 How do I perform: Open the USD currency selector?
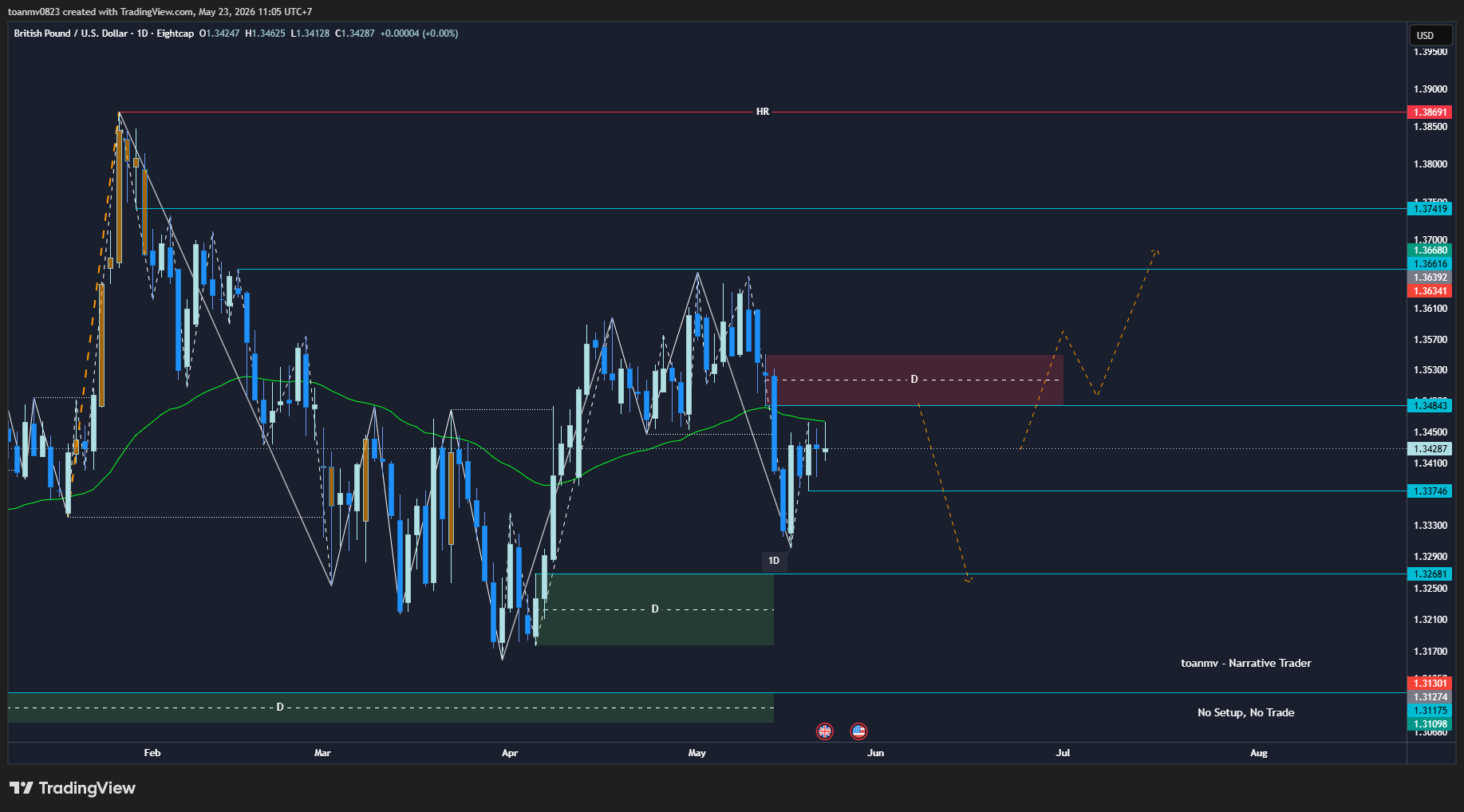click(1430, 35)
